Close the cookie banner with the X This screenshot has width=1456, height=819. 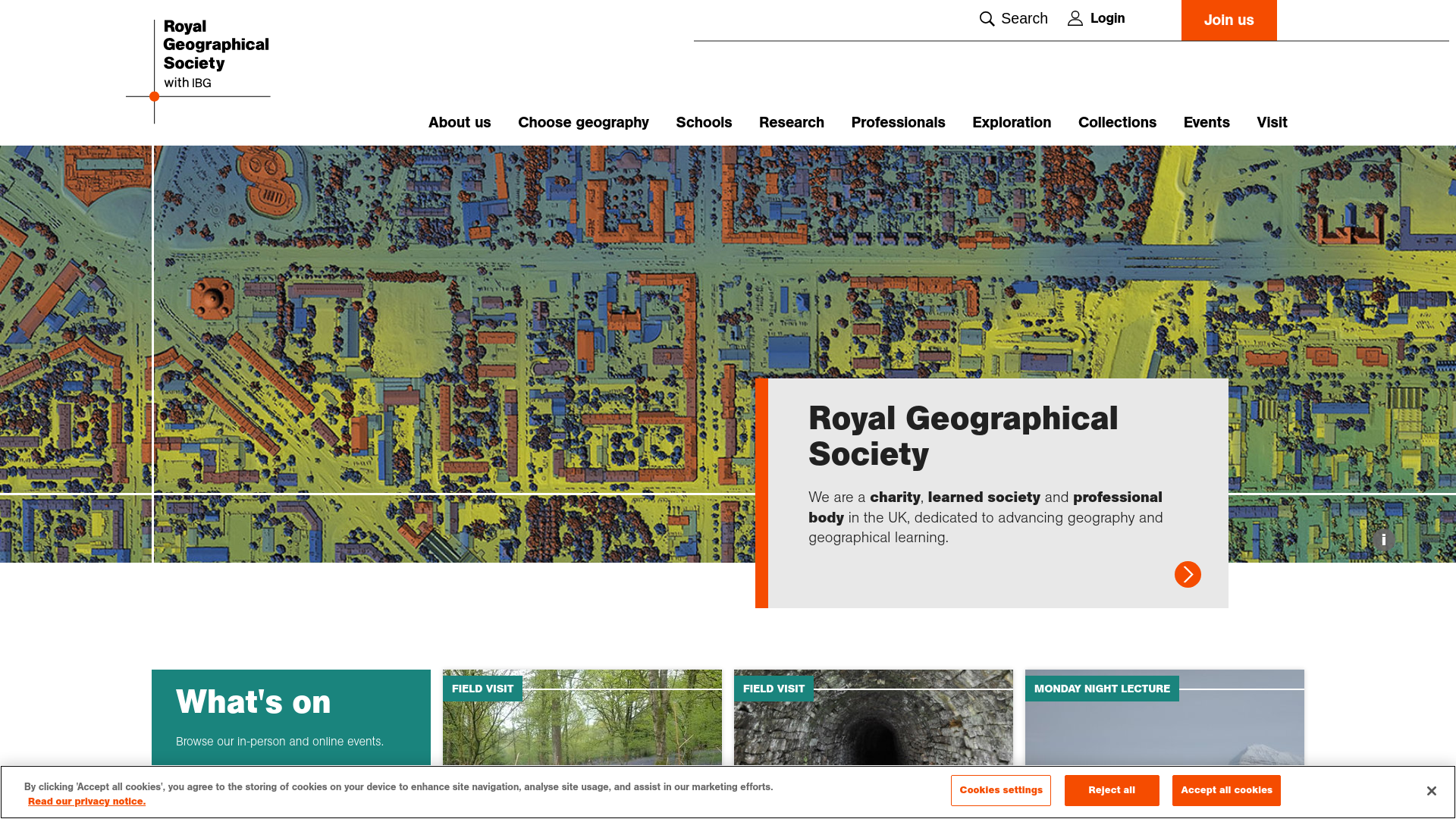pyautogui.click(x=1431, y=791)
